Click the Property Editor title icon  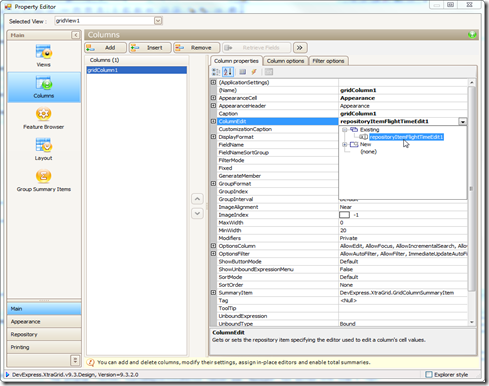pyautogui.click(x=8, y=7)
